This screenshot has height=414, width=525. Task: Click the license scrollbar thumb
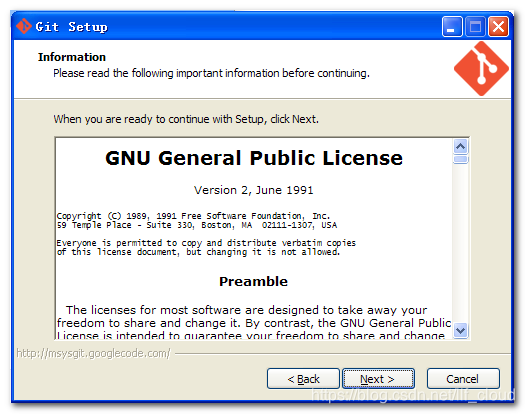(461, 159)
